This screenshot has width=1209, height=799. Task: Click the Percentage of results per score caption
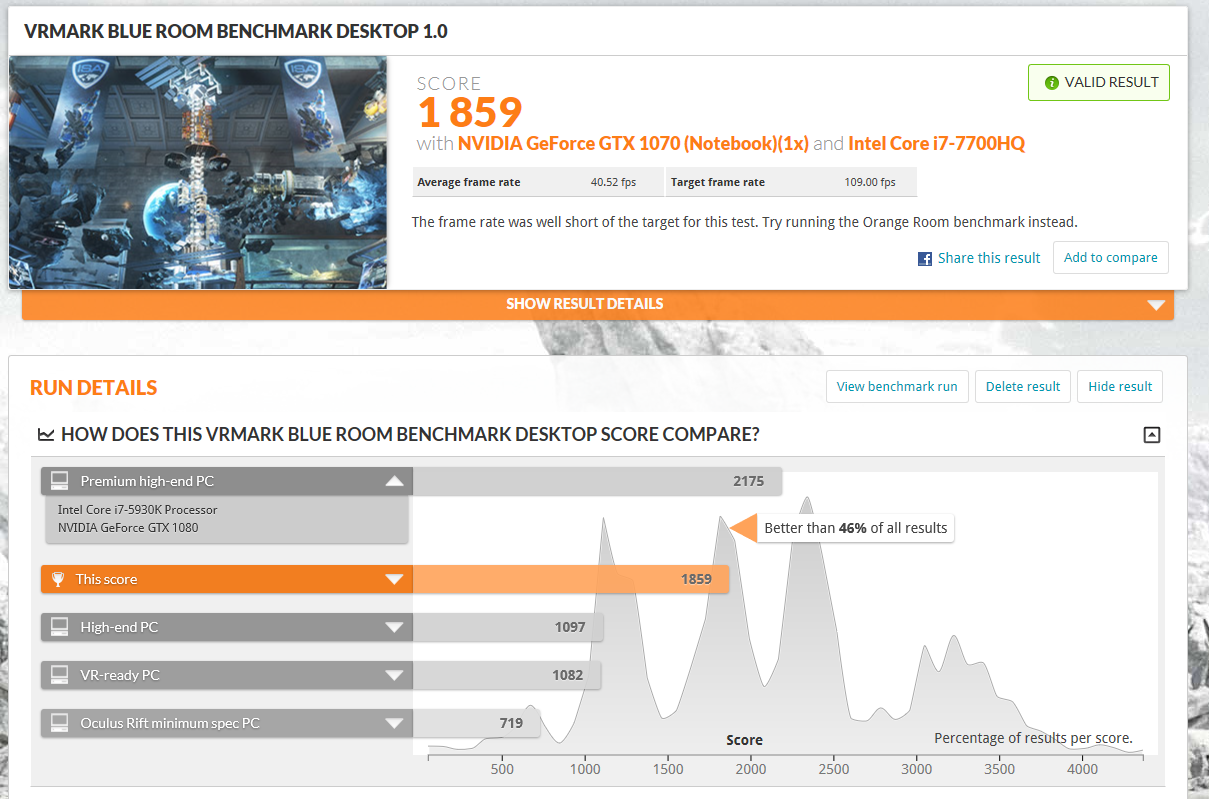point(1033,739)
